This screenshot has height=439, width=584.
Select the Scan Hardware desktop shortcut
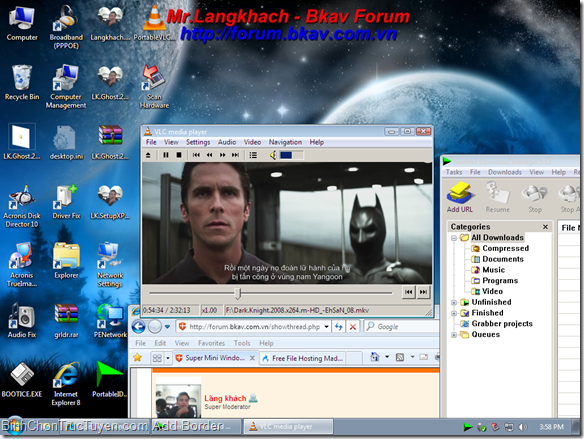[155, 86]
